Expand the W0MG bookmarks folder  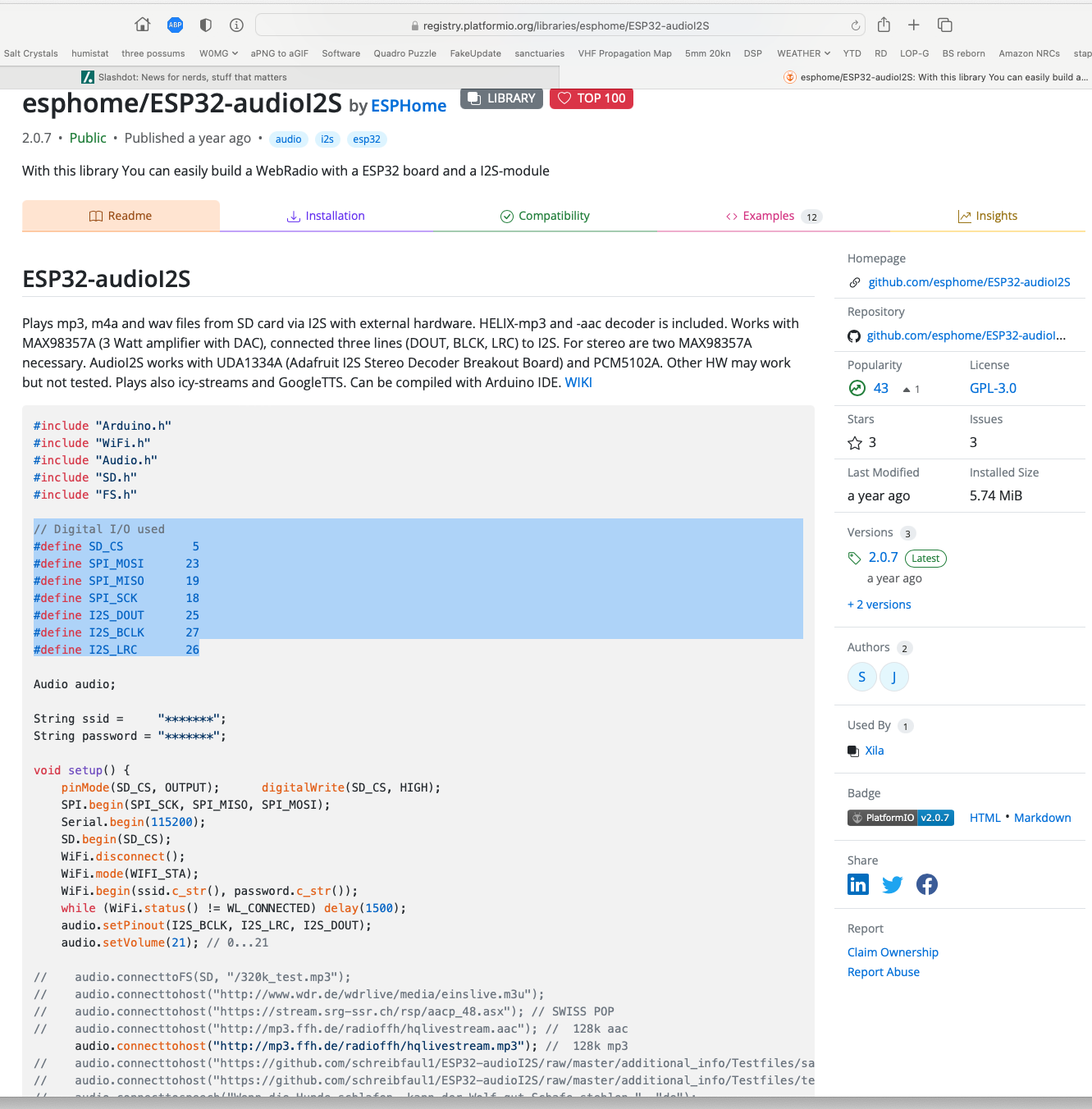click(x=218, y=53)
